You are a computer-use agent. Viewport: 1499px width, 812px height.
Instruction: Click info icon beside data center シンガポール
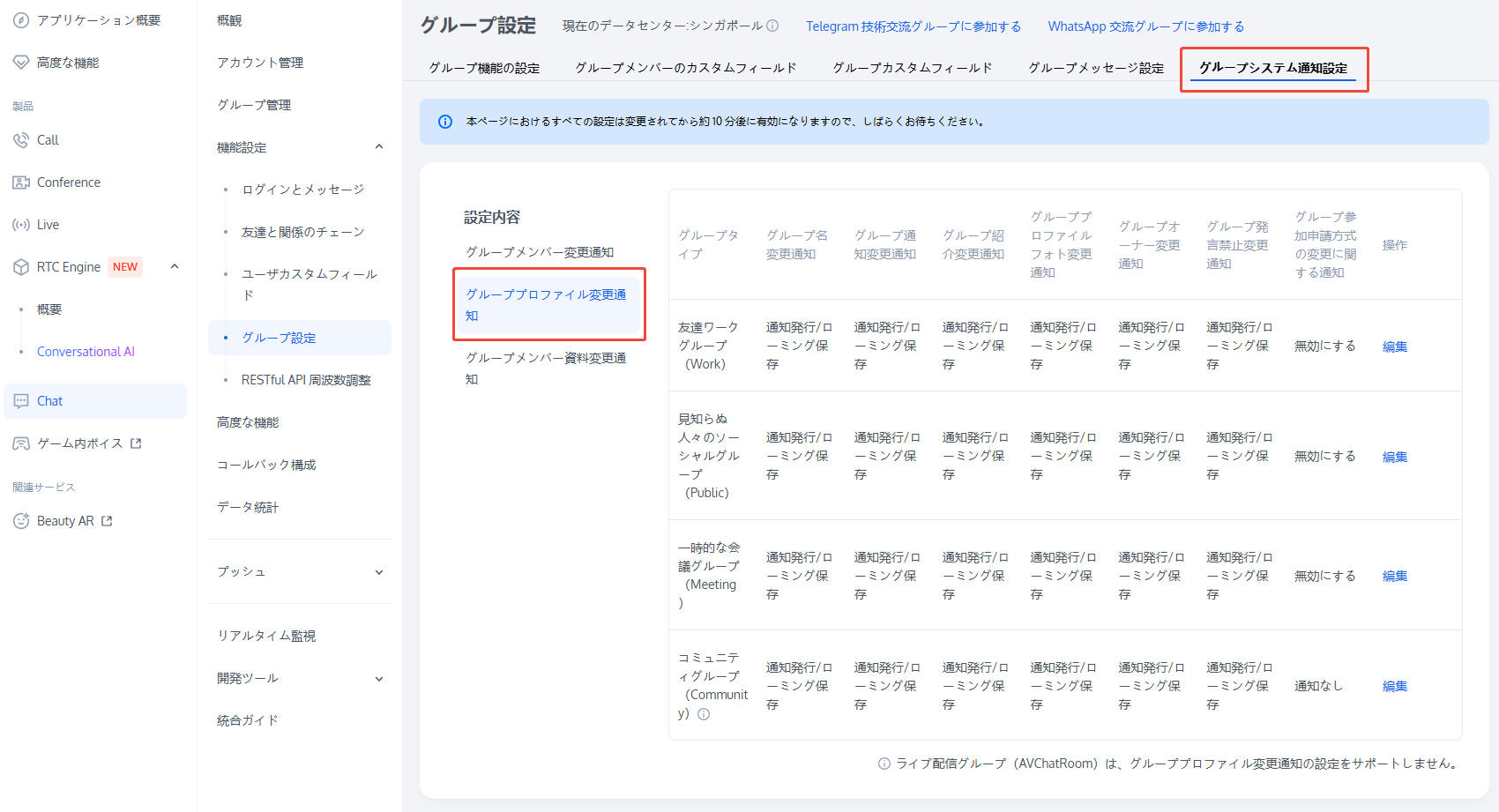[x=772, y=26]
